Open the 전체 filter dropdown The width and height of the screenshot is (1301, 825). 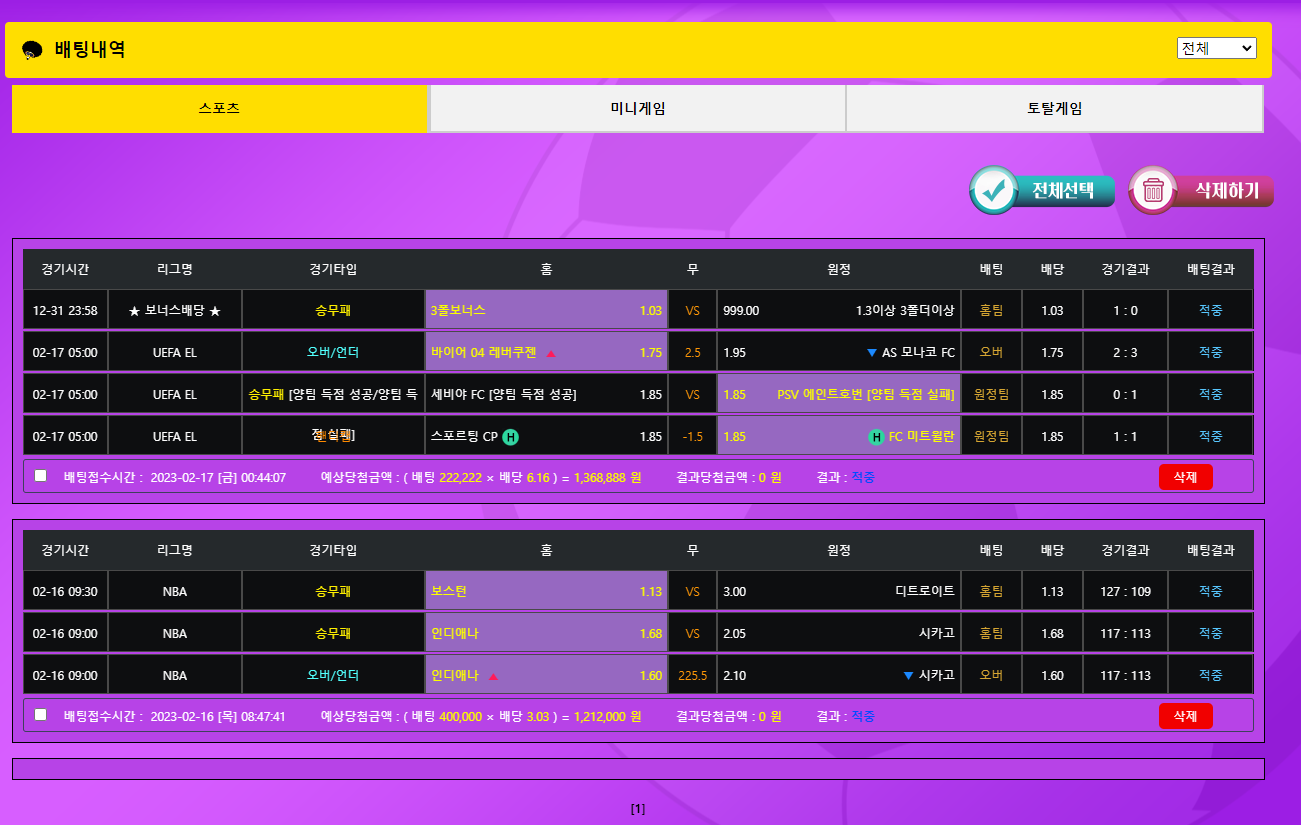tap(1216, 48)
